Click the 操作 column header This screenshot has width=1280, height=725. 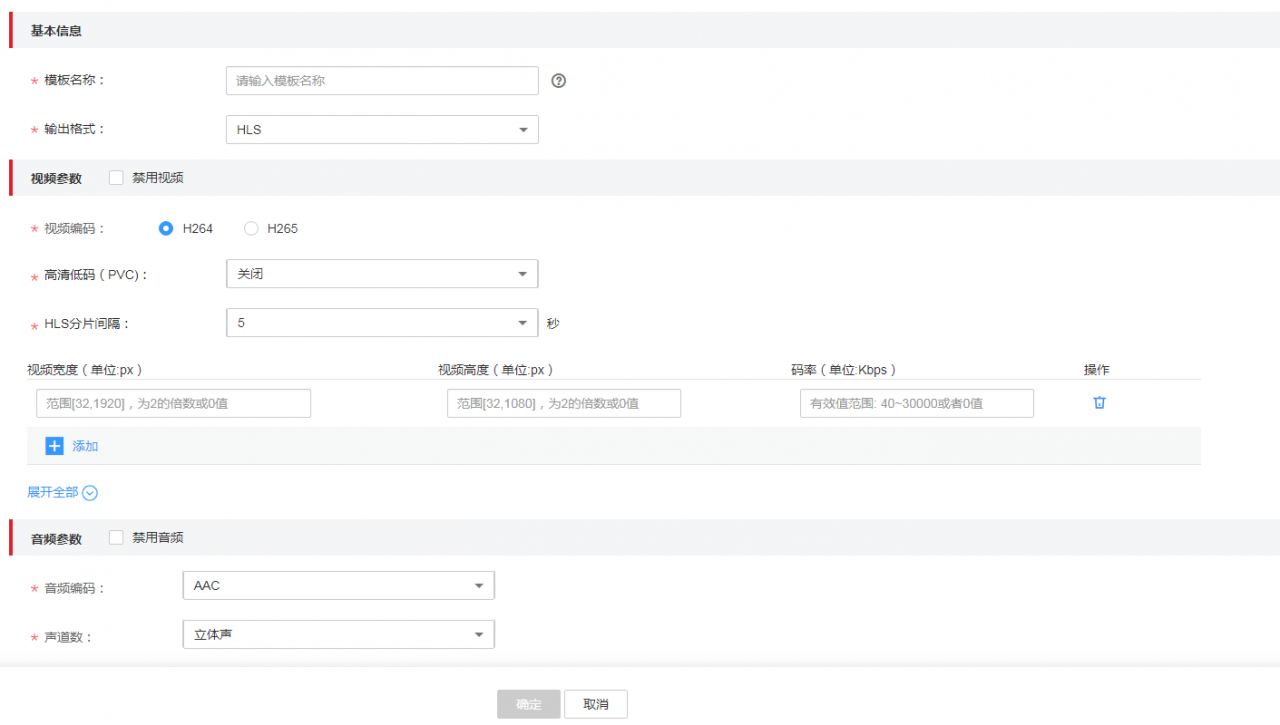click(1097, 370)
